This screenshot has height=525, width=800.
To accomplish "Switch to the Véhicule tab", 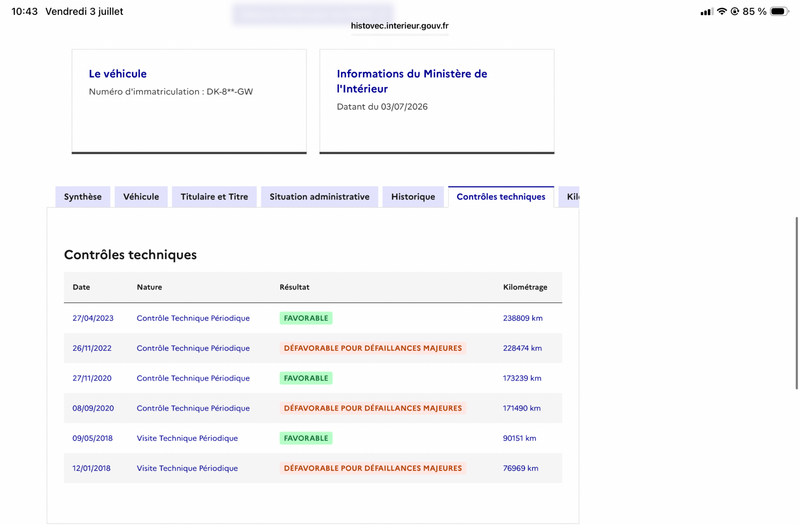I will [x=141, y=197].
